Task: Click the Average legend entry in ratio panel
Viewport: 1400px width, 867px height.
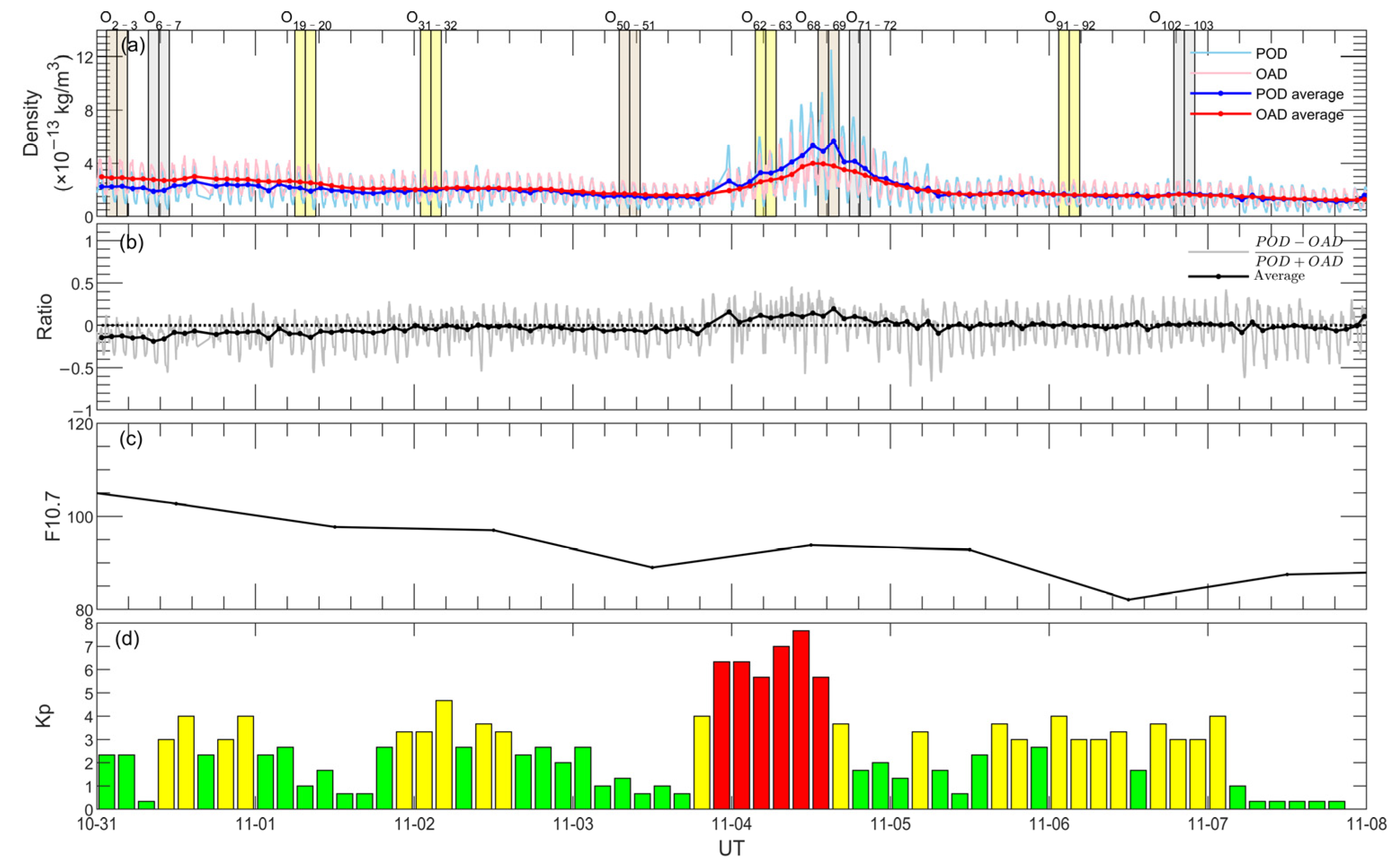Action: (x=1279, y=276)
